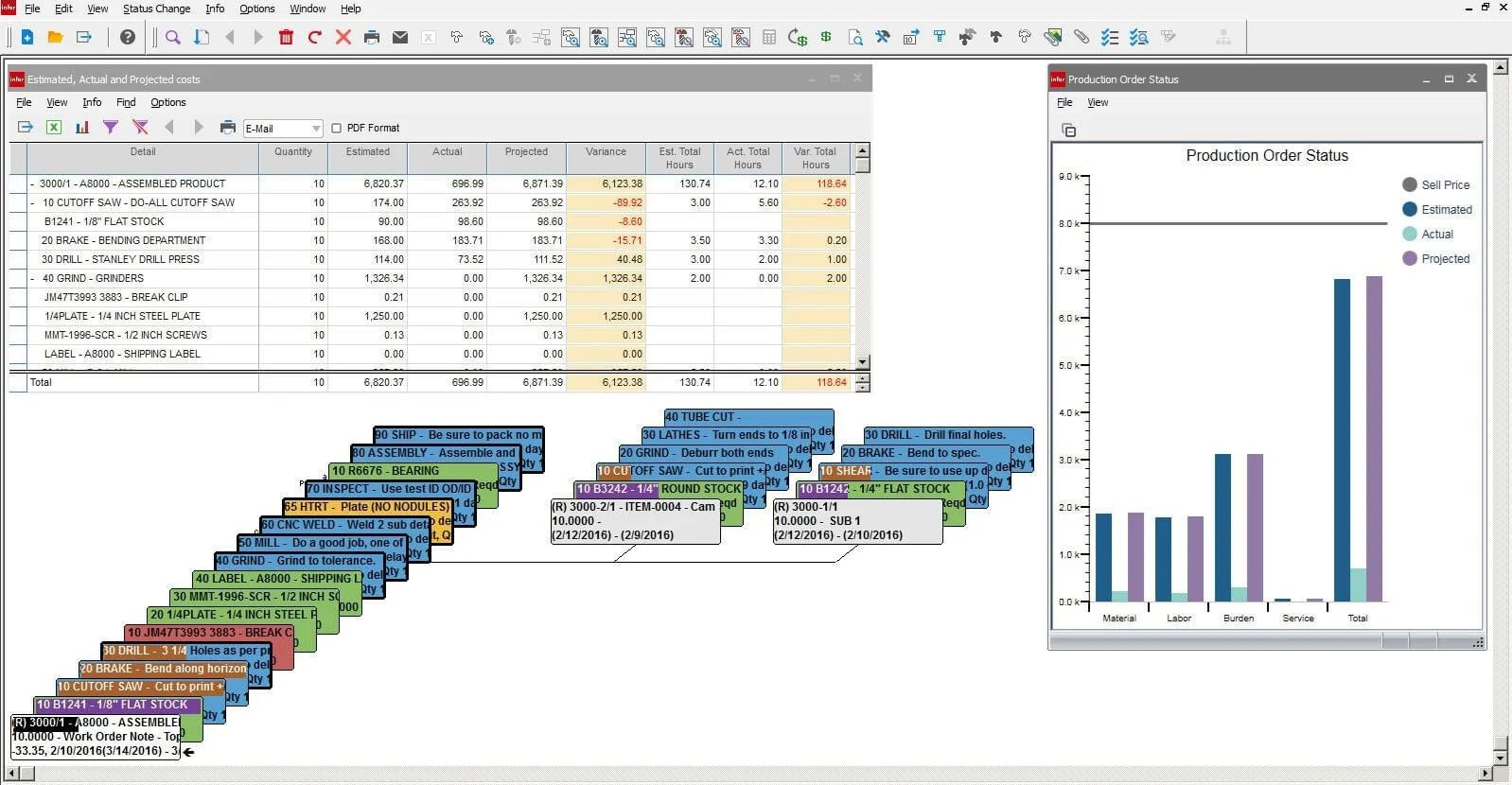The height and width of the screenshot is (785, 1512).
Task: Click the envelope Email icon in main toolbar
Action: pyautogui.click(x=400, y=37)
